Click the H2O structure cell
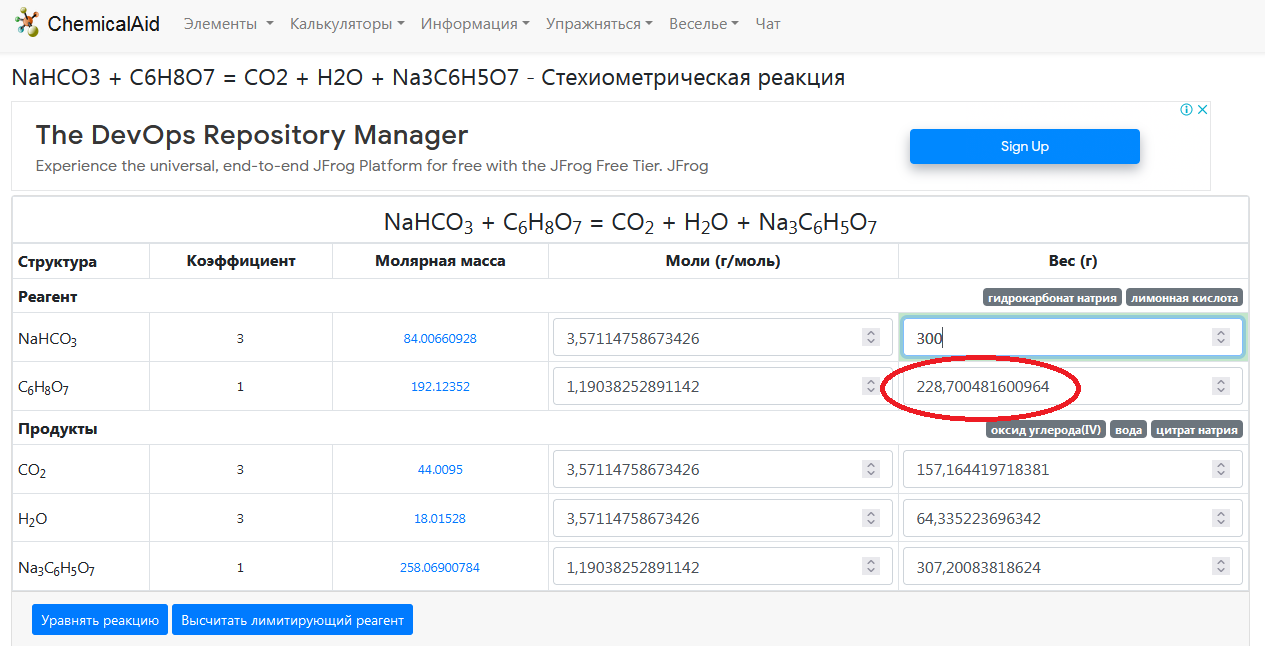 coord(81,519)
